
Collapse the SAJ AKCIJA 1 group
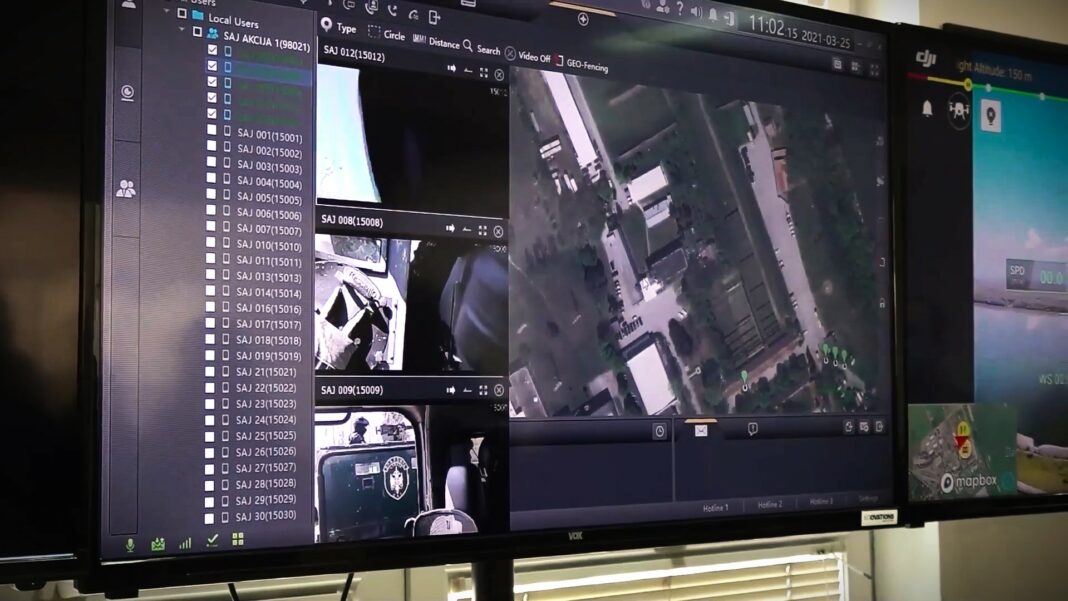pos(182,30)
